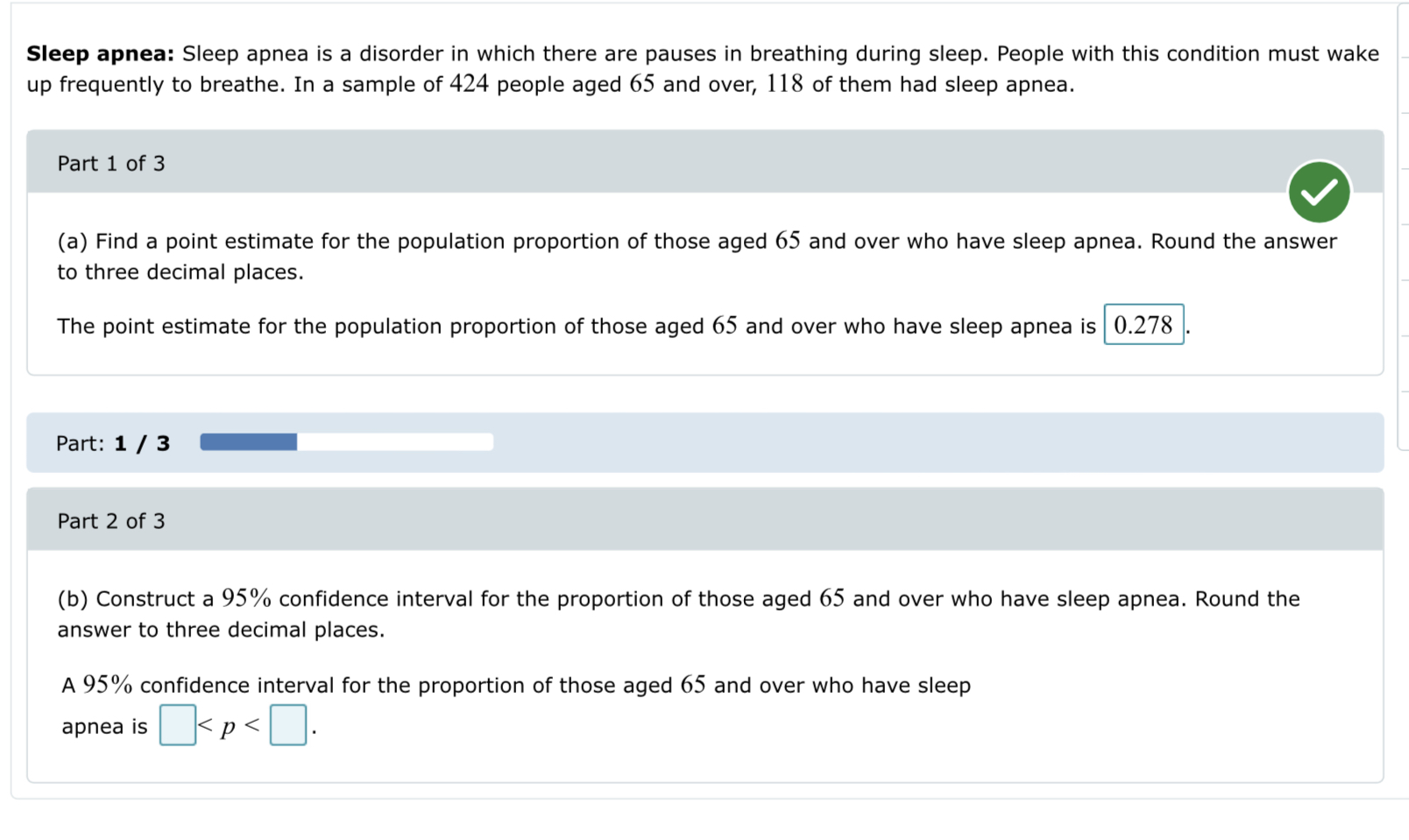Select the answer box showing 0.278
This screenshot has width=1409, height=840.
tap(1143, 325)
